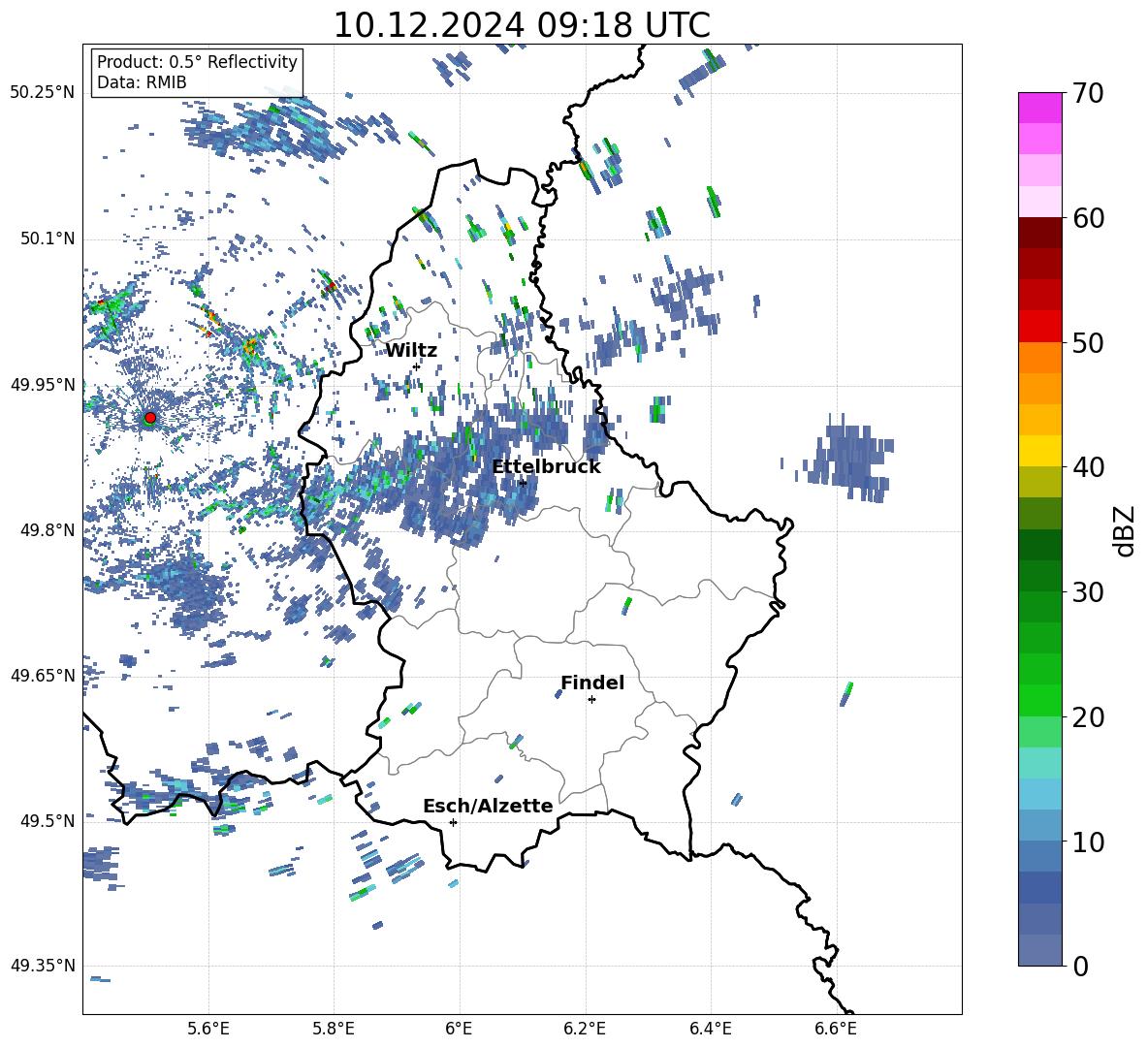Click longitude label 6.4°E
This screenshot has width=1148, height=1048.
(x=710, y=1029)
